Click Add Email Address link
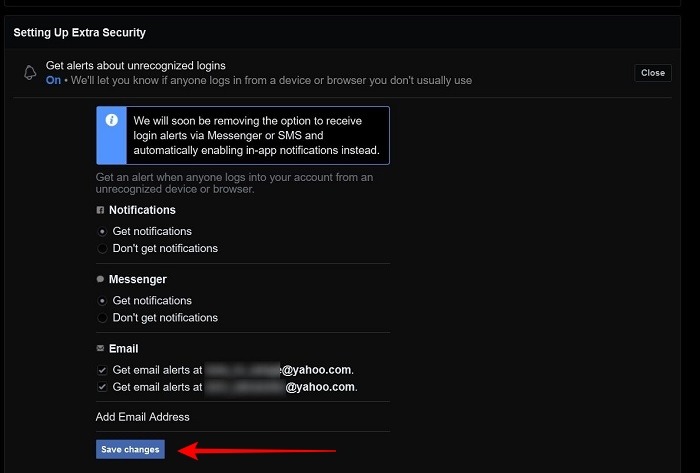The image size is (700, 473). [x=142, y=417]
